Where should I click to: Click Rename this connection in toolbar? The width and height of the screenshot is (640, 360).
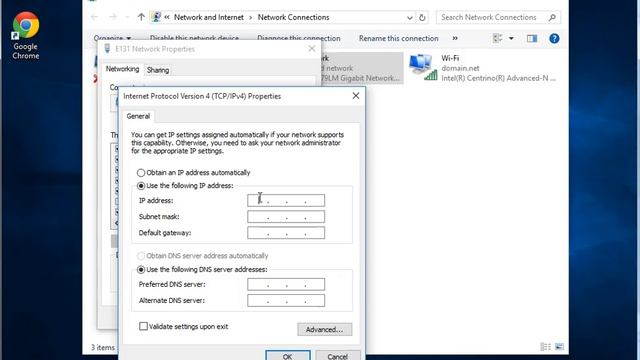tap(398, 38)
